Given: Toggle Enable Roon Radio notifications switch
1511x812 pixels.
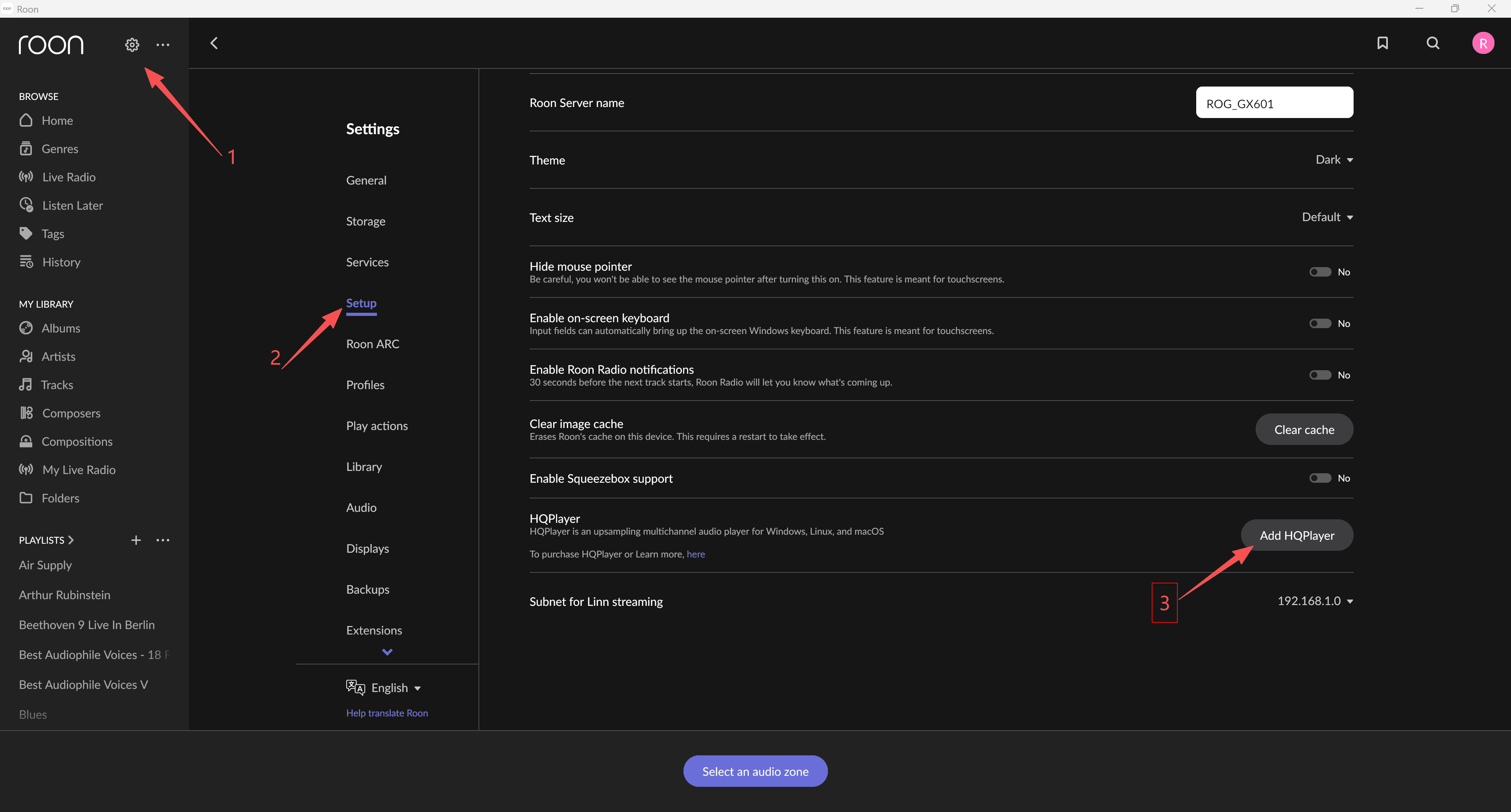Looking at the screenshot, I should (x=1320, y=375).
